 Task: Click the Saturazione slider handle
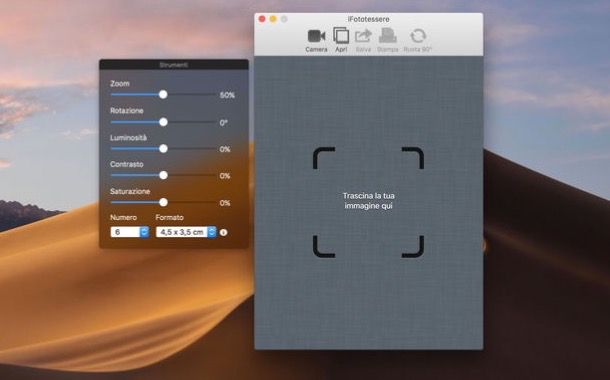pos(163,202)
